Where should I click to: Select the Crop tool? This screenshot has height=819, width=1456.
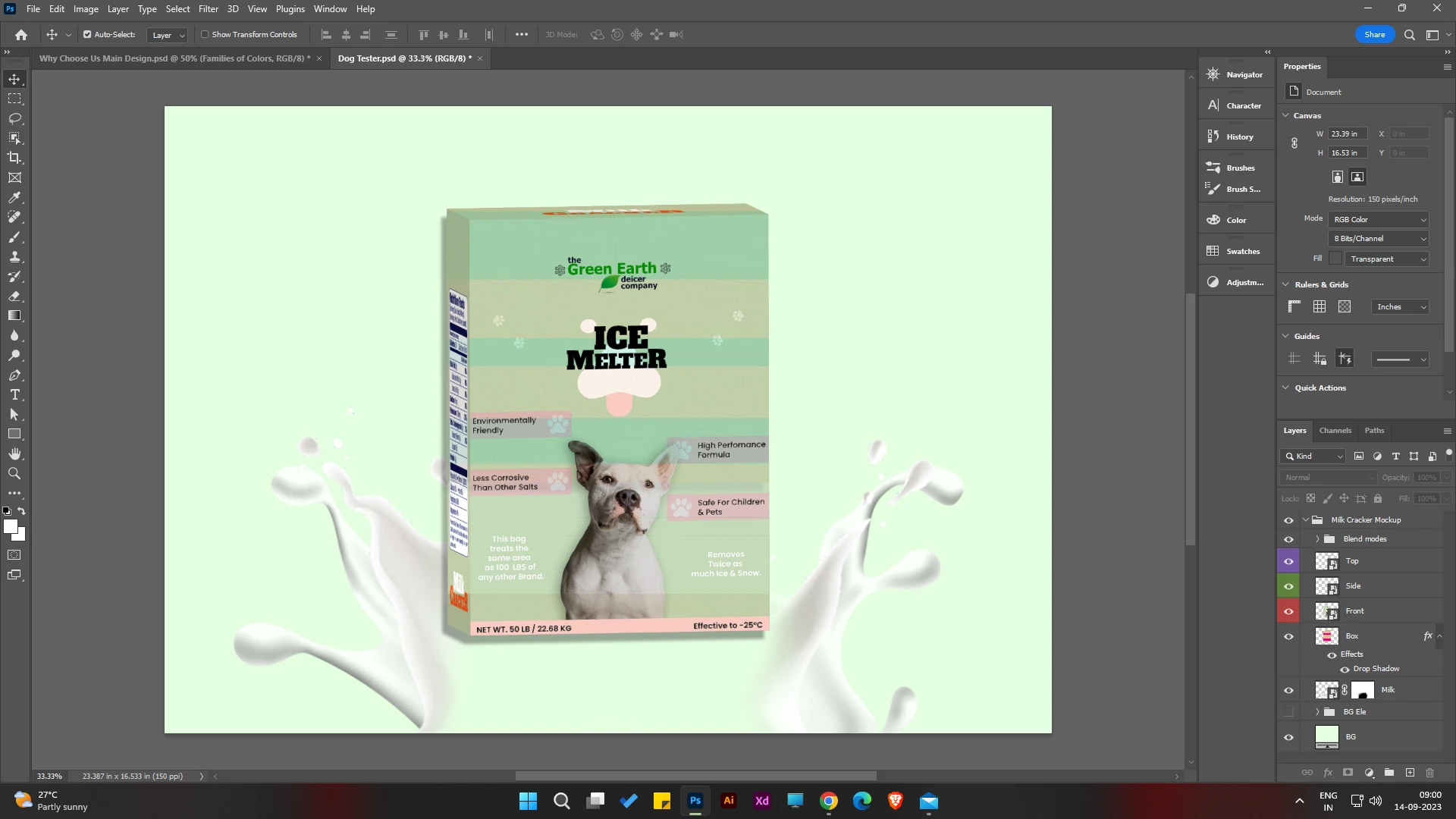[x=14, y=158]
